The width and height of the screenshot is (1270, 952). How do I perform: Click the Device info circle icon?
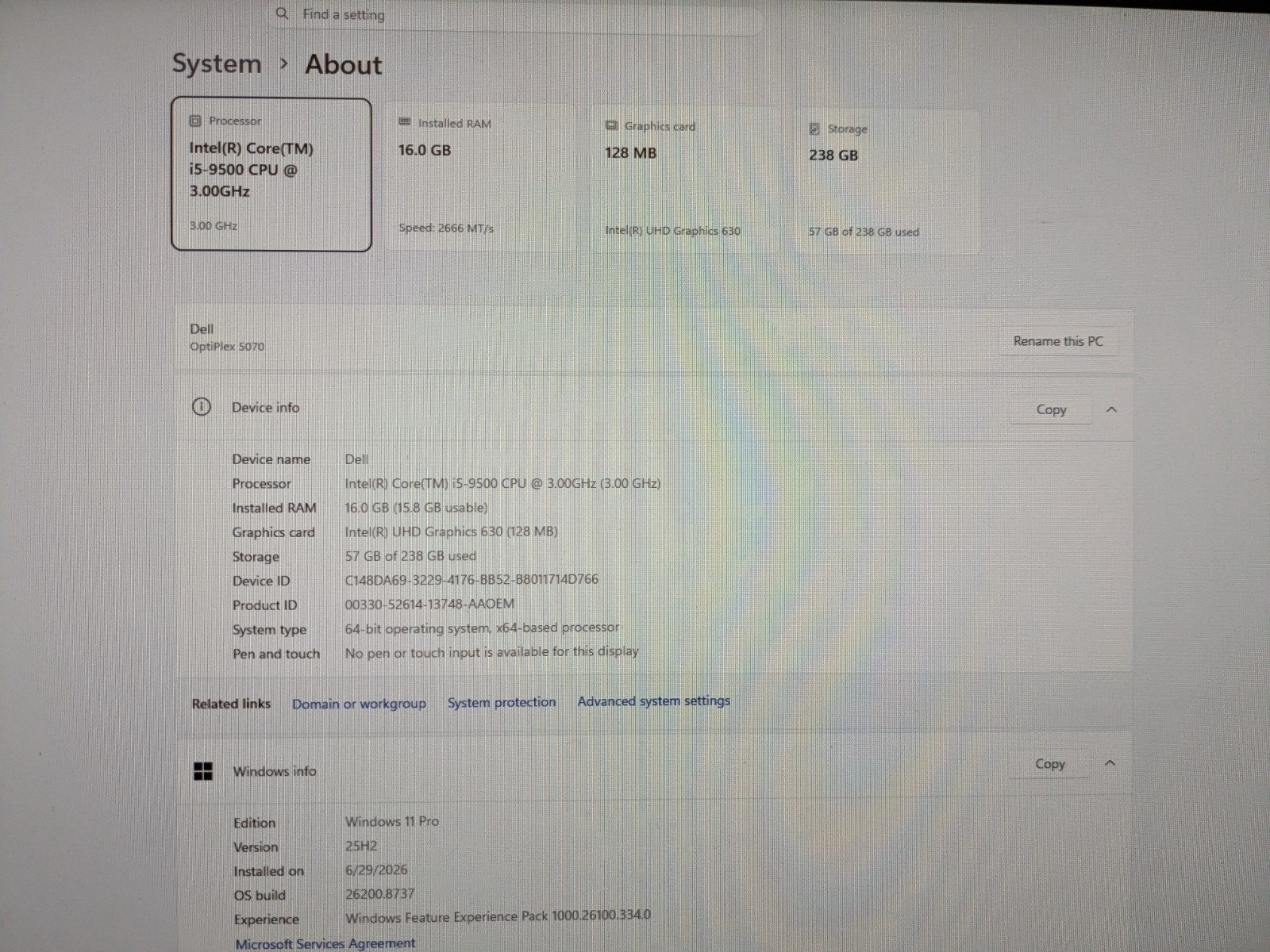coord(202,407)
